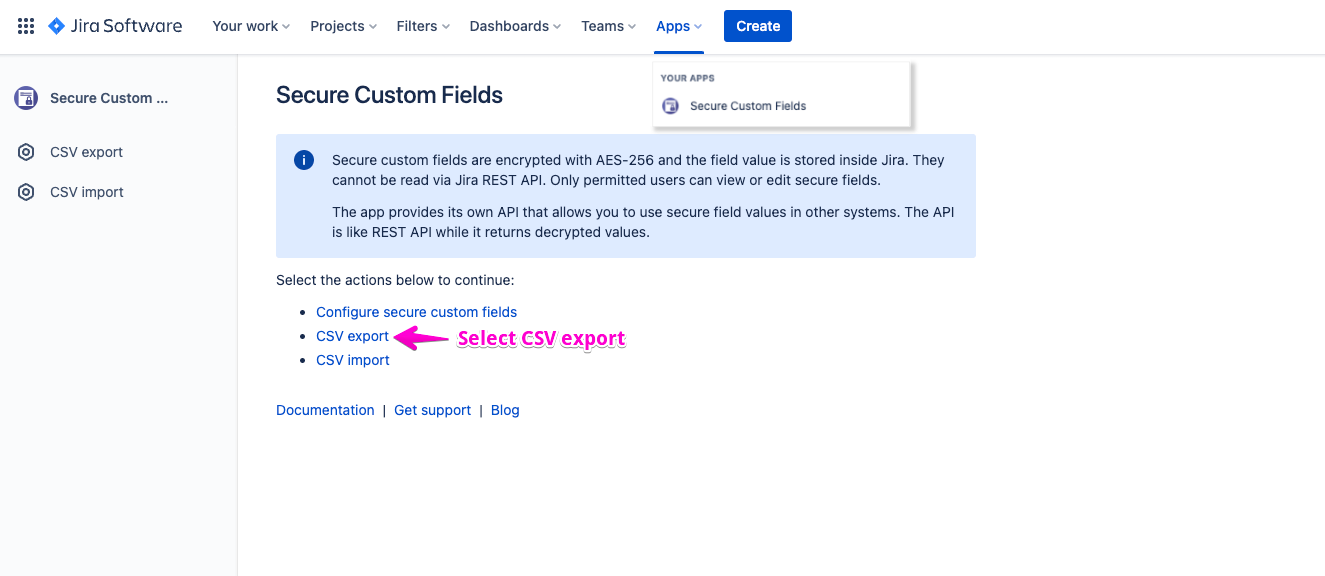1325x576 pixels.
Task: Collapse the Apps menu in navigation
Action: click(679, 26)
